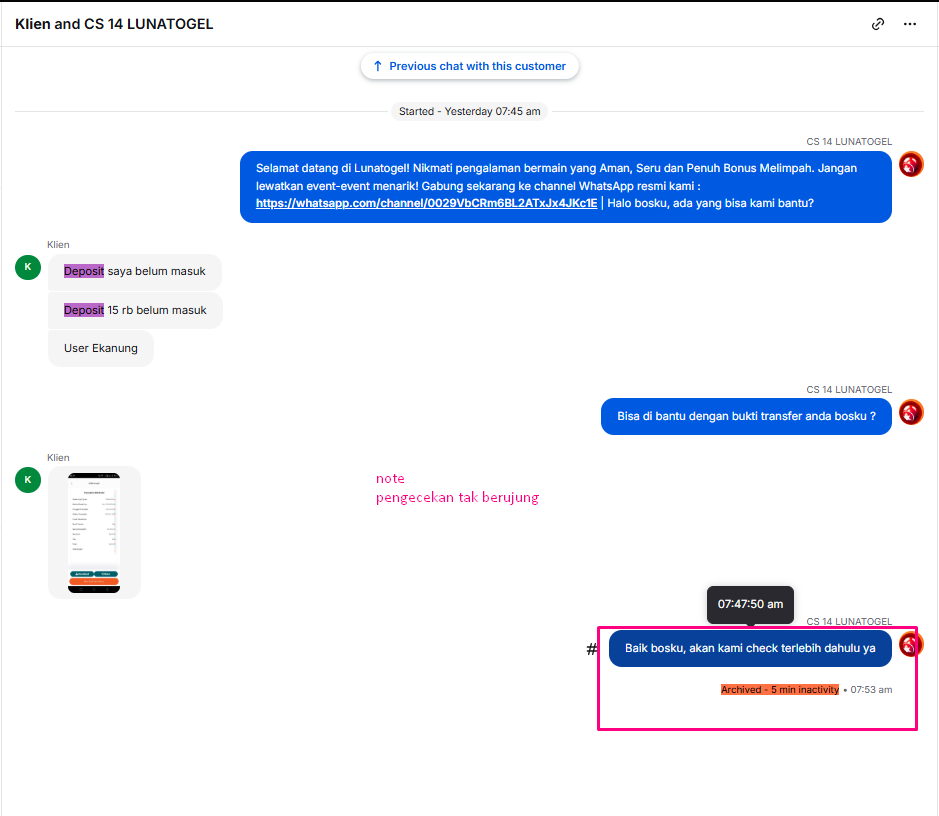Select message 'Bisa di bantu dengan bukti transfer'
The height and width of the screenshot is (816, 939).
coord(746,416)
